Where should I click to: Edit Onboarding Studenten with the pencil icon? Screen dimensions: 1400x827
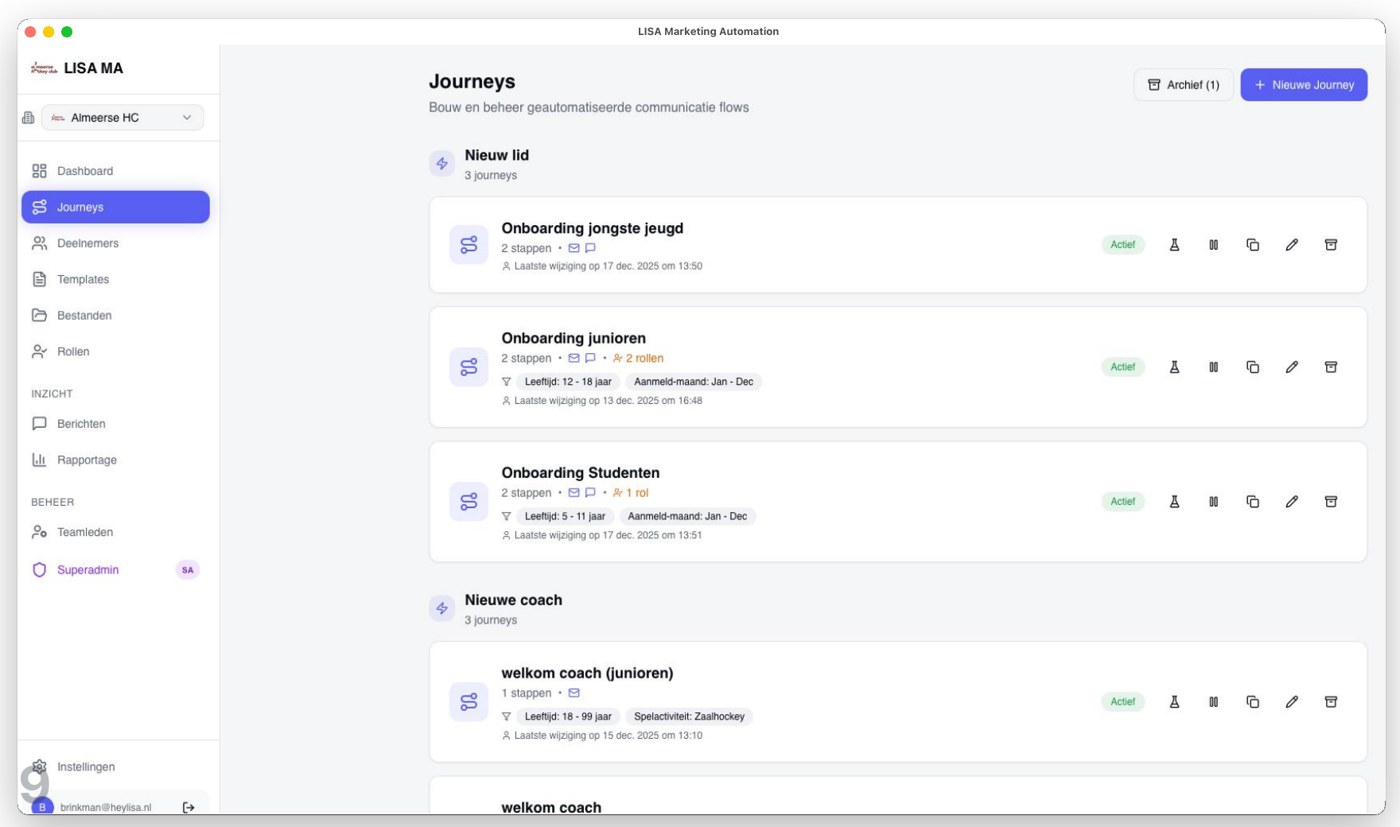point(1291,502)
